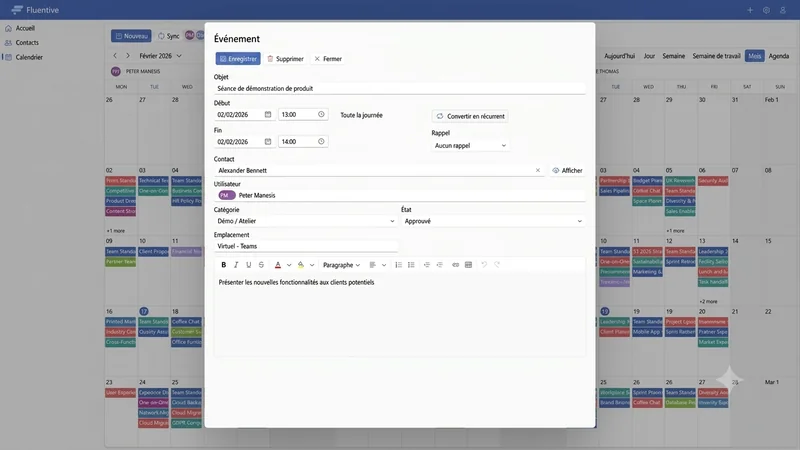Open the Catégorie dropdown
800x450 pixels.
click(x=305, y=221)
